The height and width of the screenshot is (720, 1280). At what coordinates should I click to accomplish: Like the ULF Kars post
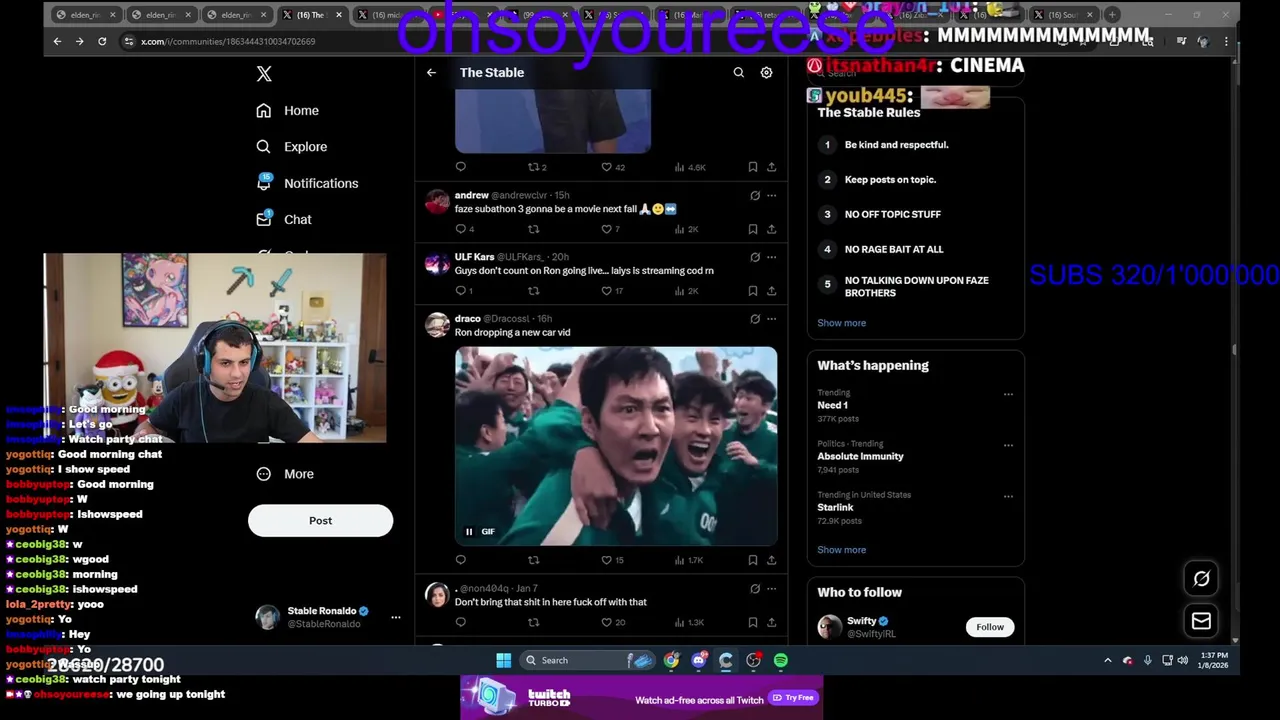[606, 291]
